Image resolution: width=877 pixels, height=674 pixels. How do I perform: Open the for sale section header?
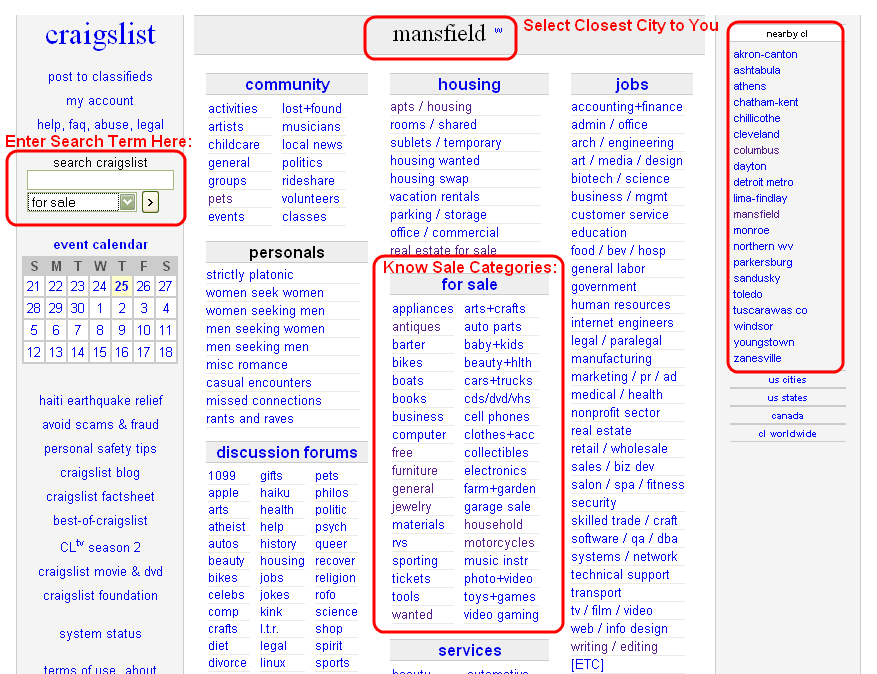pyautogui.click(x=469, y=285)
